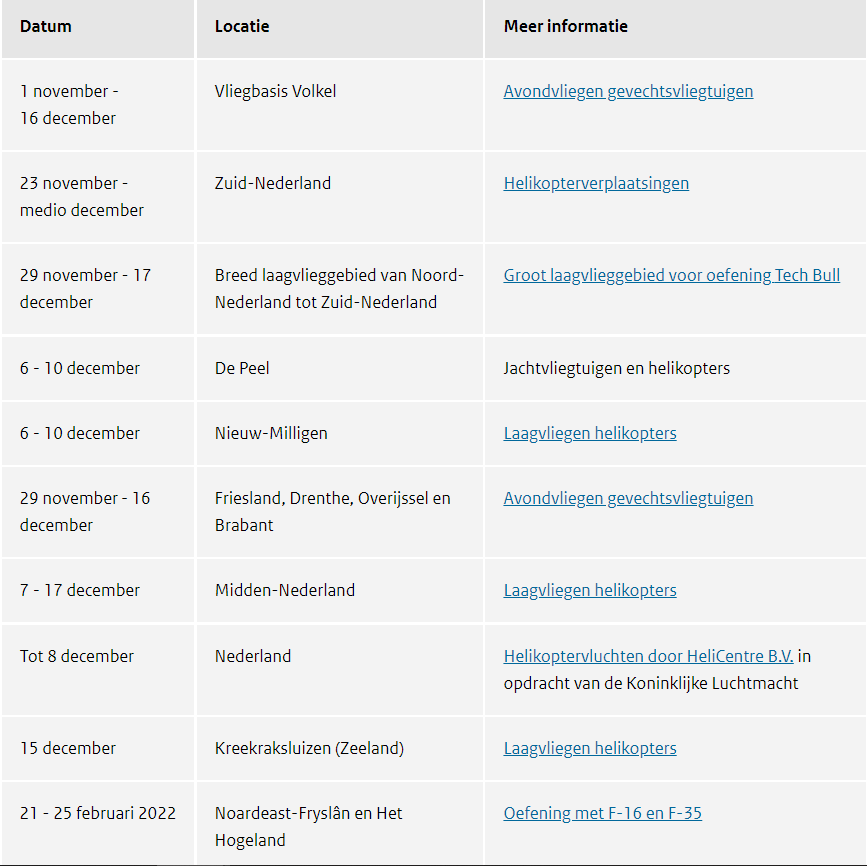Select the 21 - 25 februari 2022 date
Image resolution: width=867 pixels, height=866 pixels.
(98, 814)
